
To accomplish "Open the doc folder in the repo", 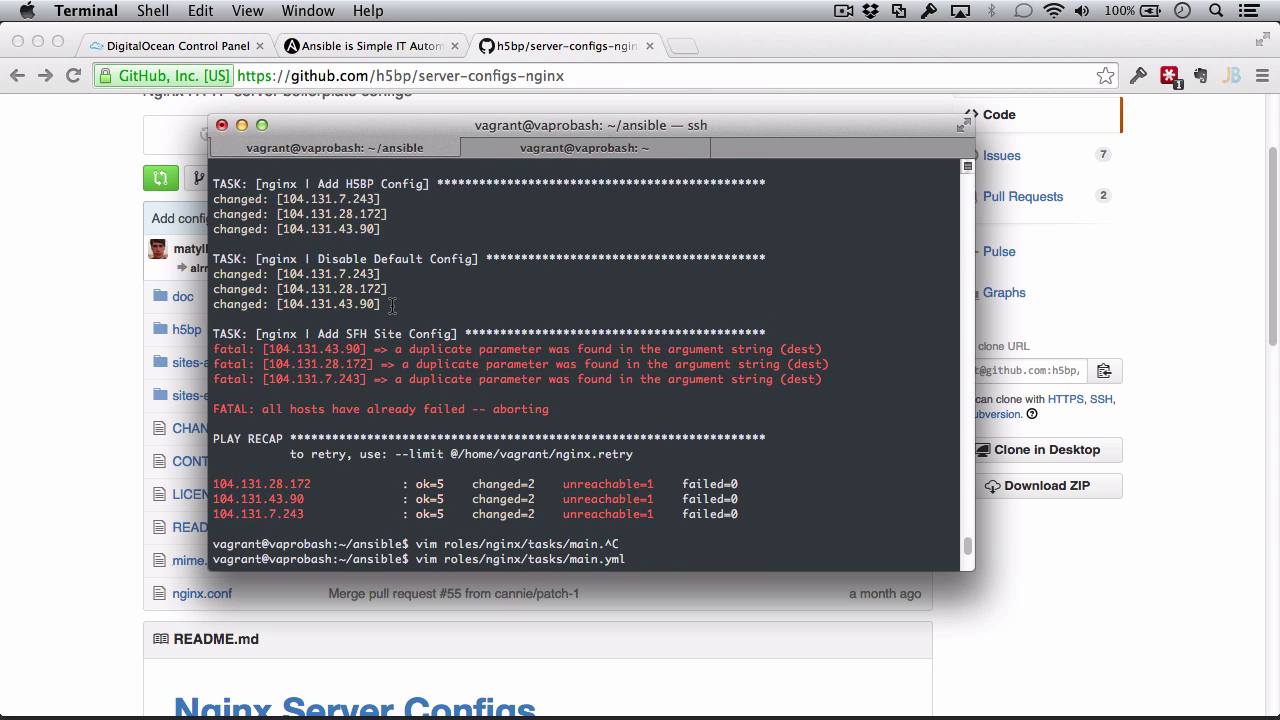I will pyautogui.click(x=183, y=296).
